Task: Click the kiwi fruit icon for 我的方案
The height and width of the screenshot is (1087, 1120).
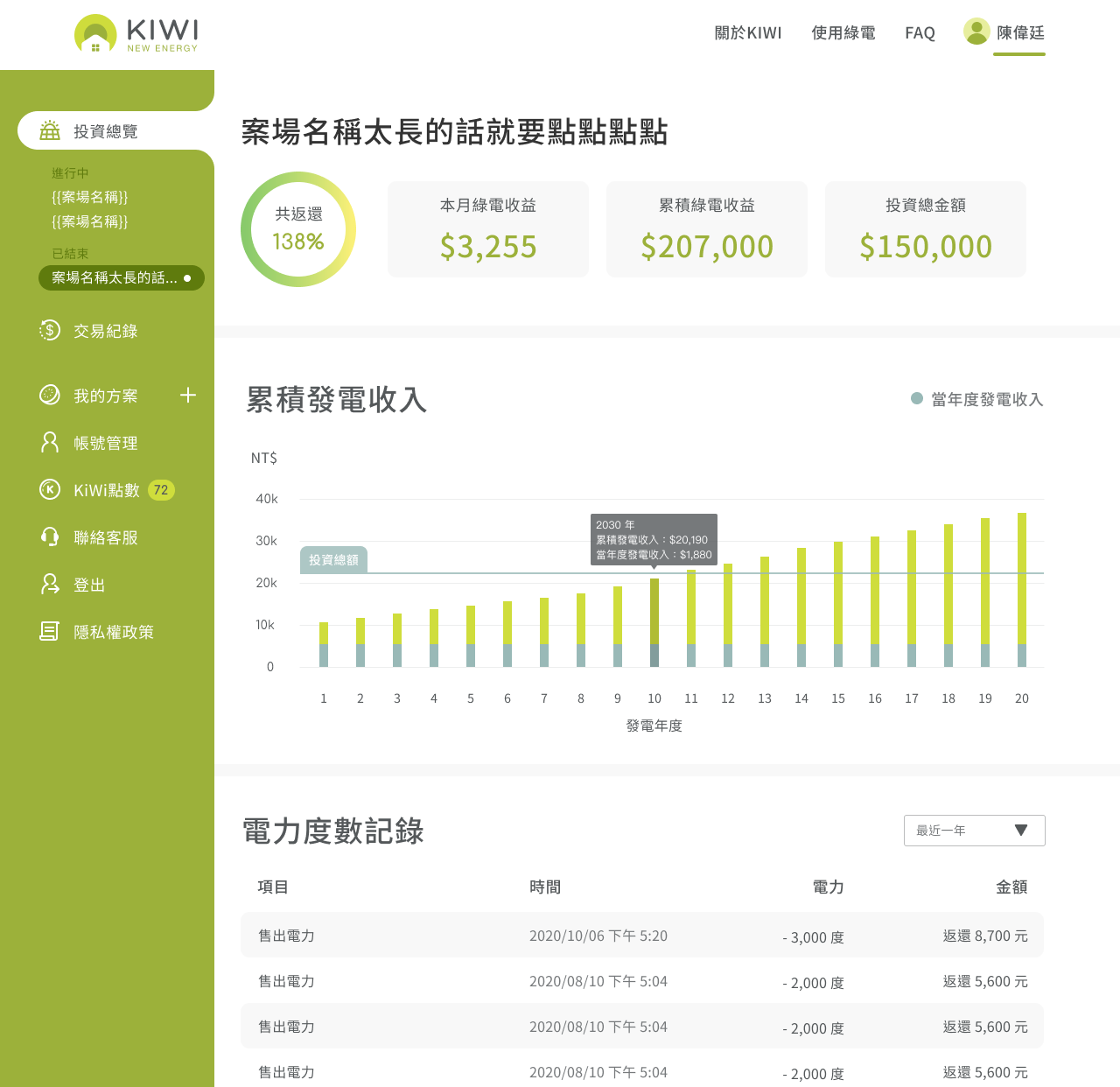Action: (50, 395)
